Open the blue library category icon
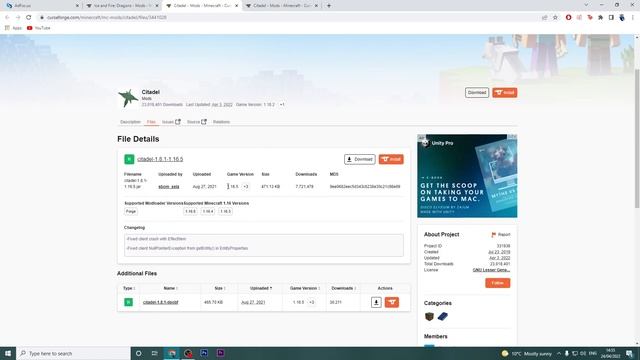The image size is (640, 360). pos(442,316)
